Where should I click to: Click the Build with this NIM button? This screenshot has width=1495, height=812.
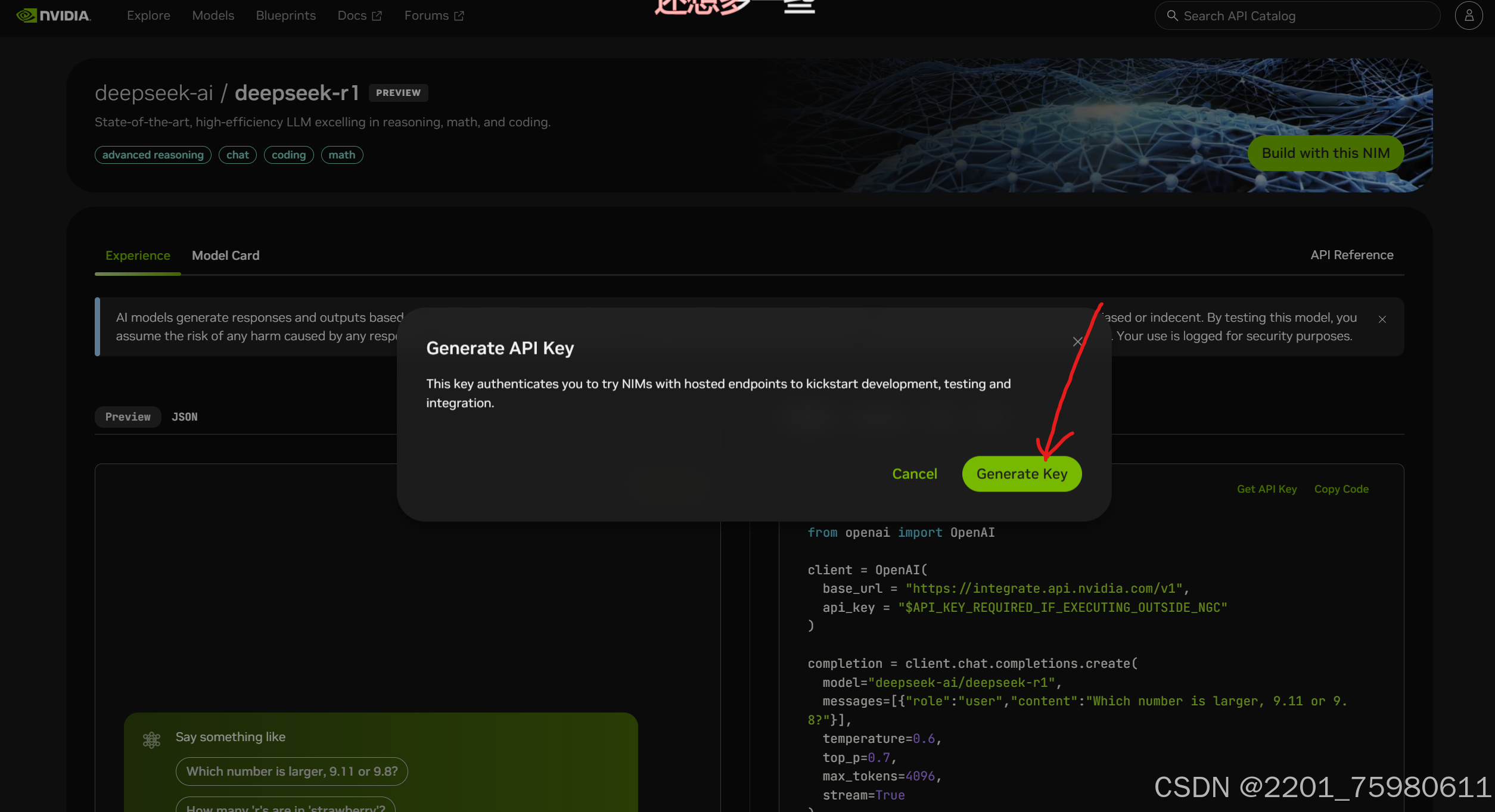[1325, 153]
